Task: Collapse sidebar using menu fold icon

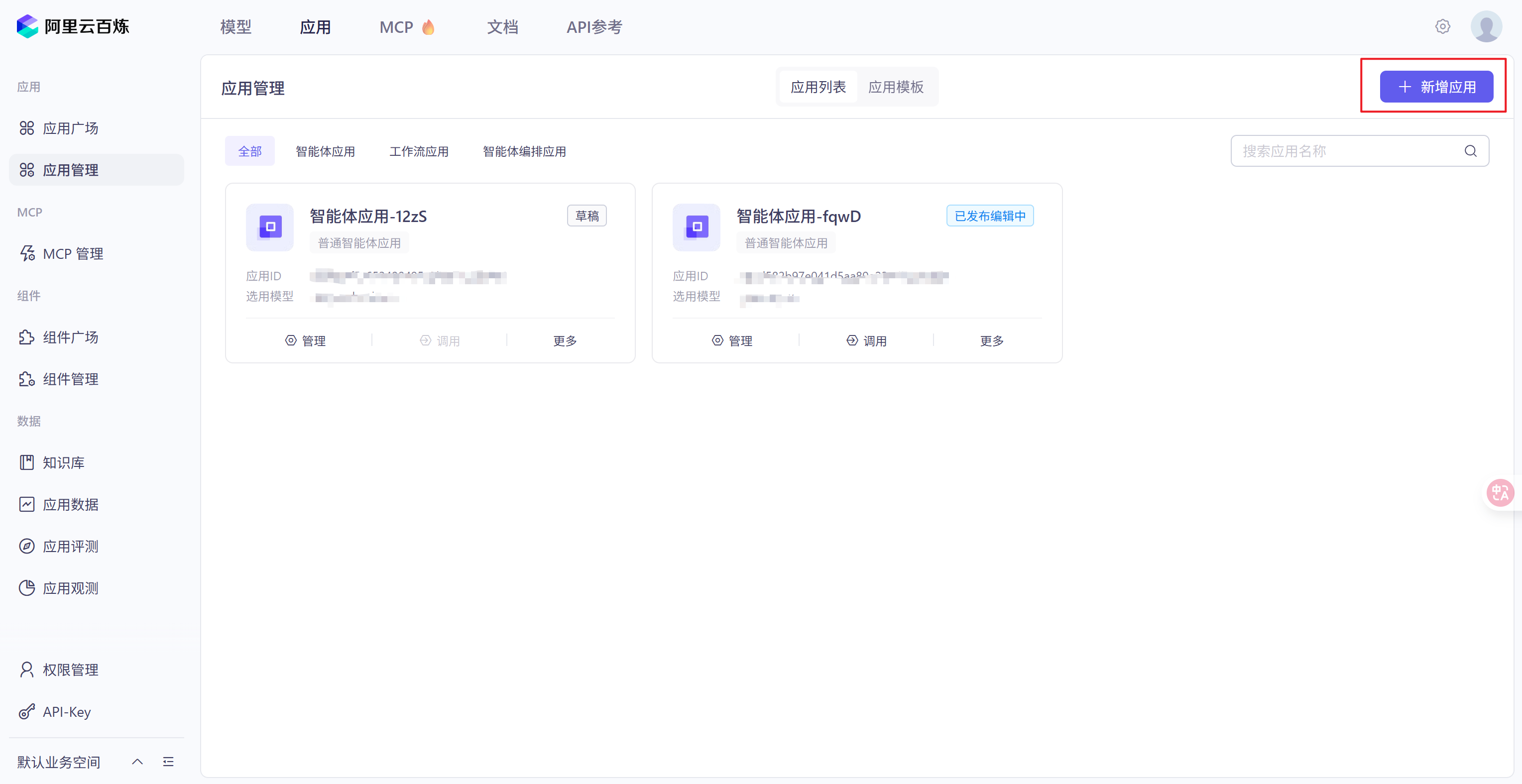Action: tap(168, 762)
